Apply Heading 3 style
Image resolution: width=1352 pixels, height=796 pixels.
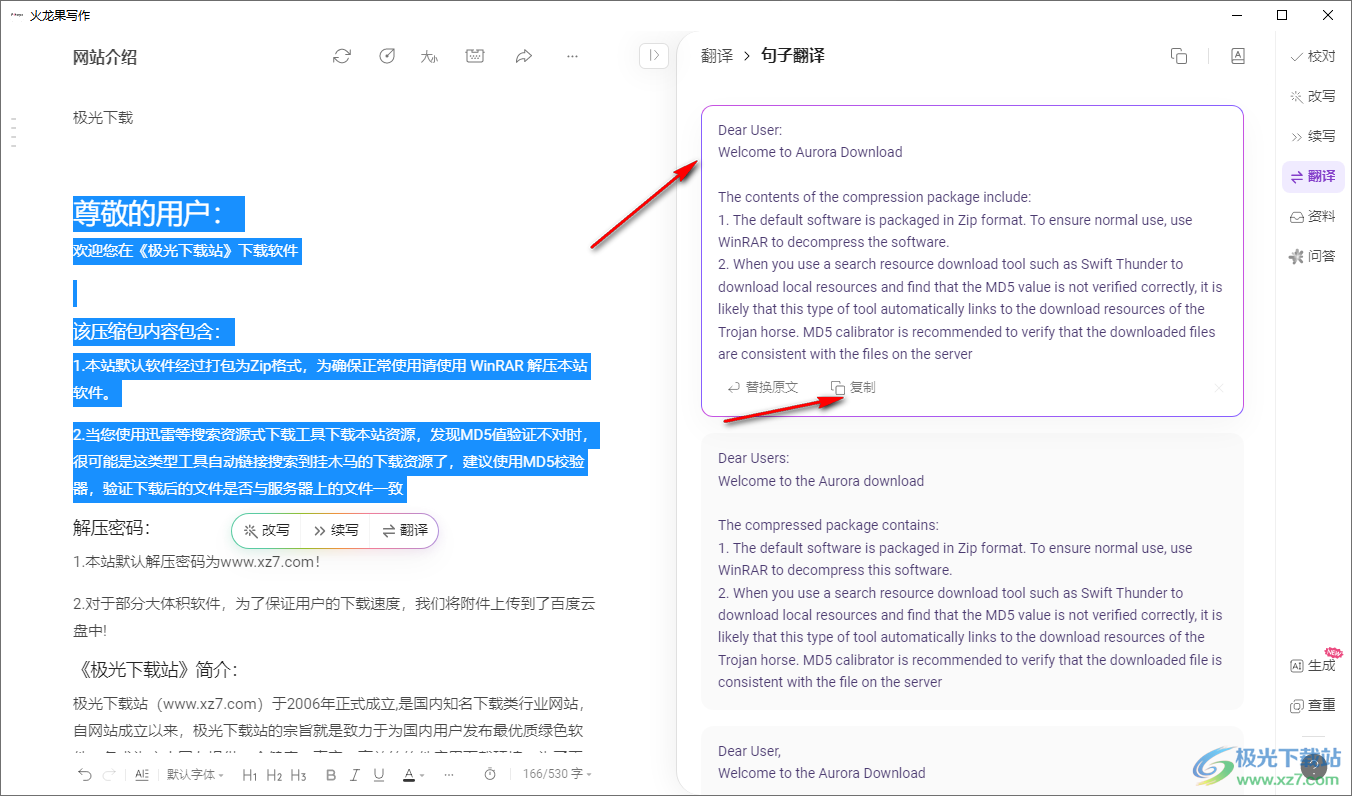(x=298, y=775)
